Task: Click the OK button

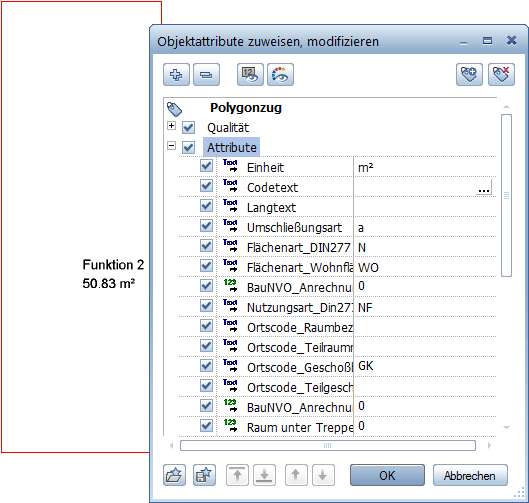Action: pos(387,475)
